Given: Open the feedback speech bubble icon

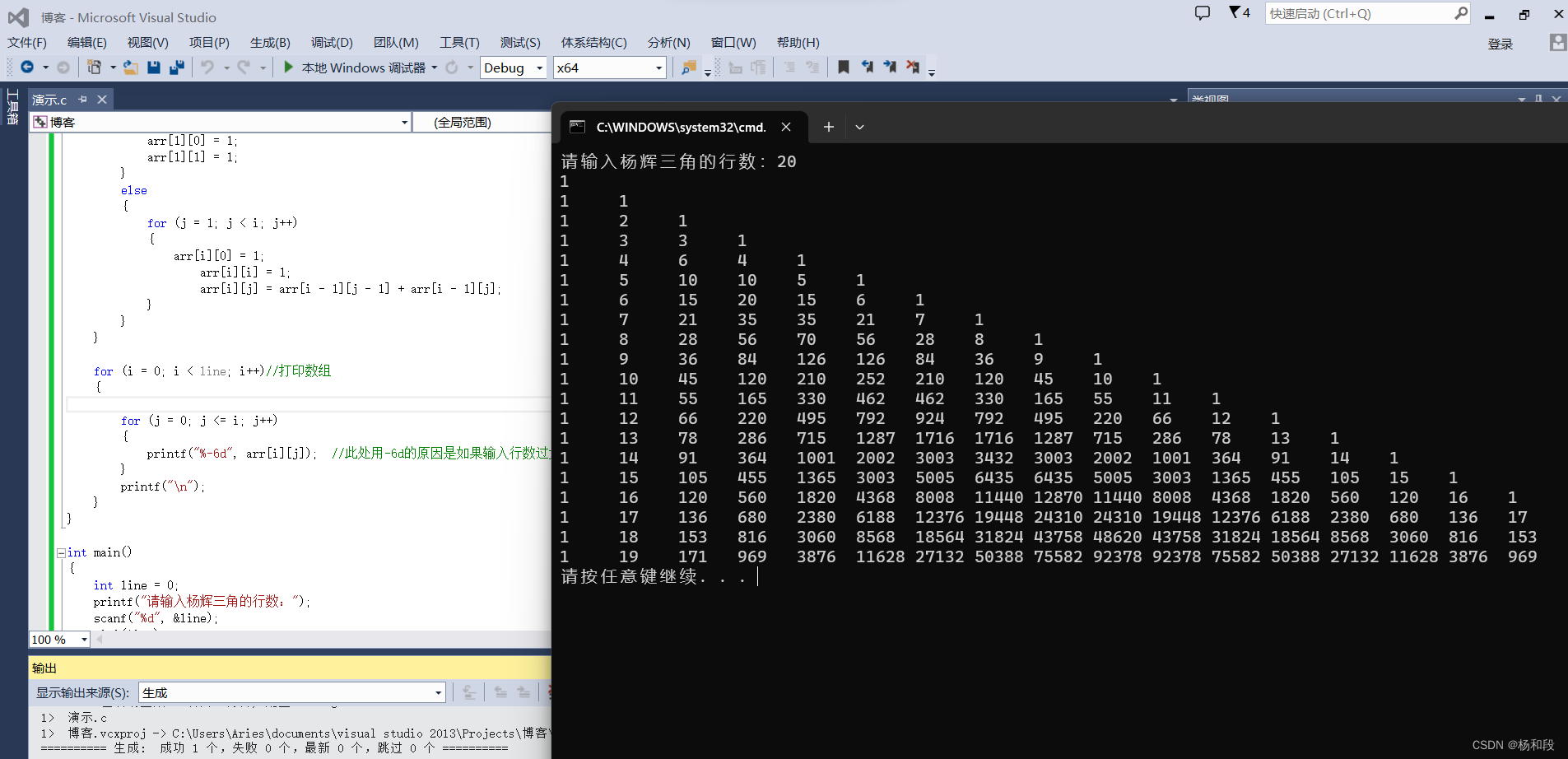Looking at the screenshot, I should pyautogui.click(x=1203, y=13).
